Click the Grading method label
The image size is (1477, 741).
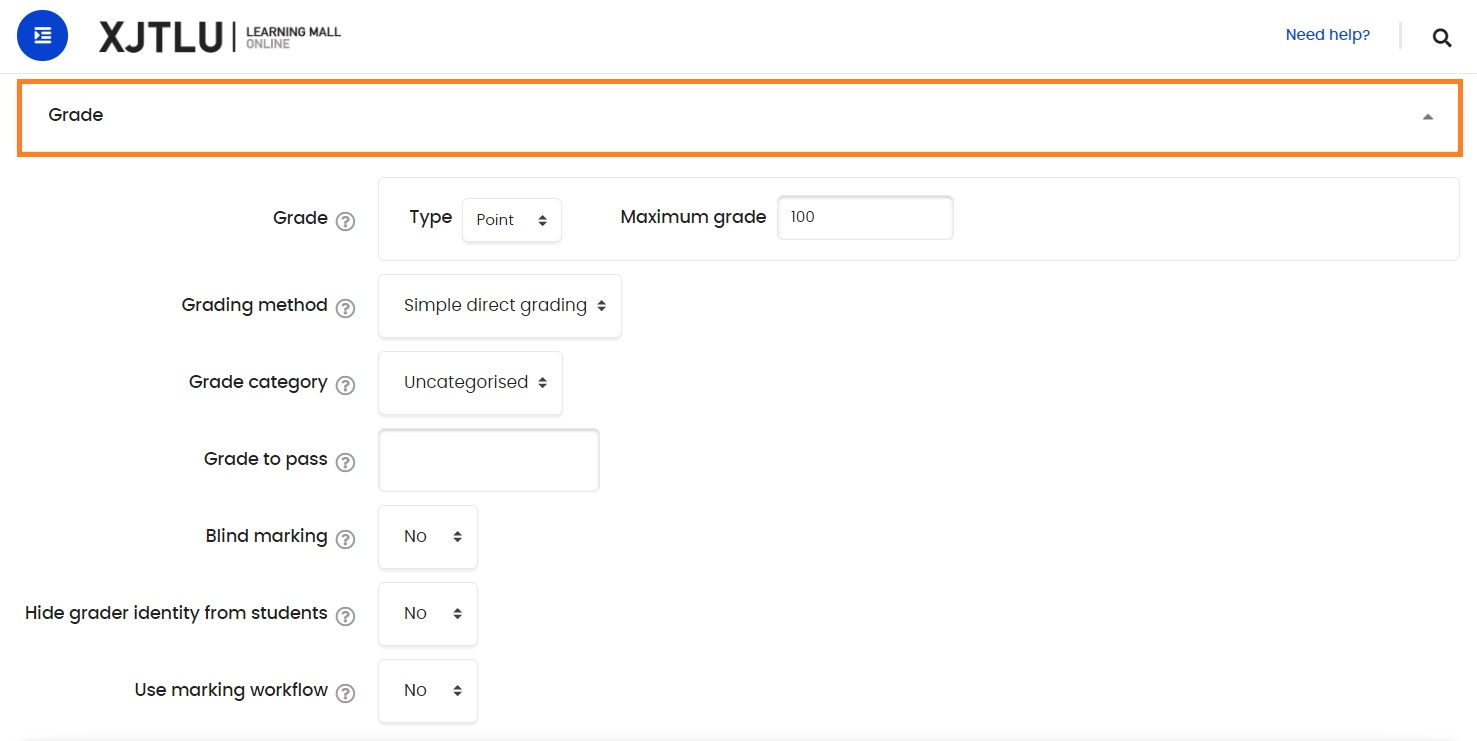(x=254, y=305)
